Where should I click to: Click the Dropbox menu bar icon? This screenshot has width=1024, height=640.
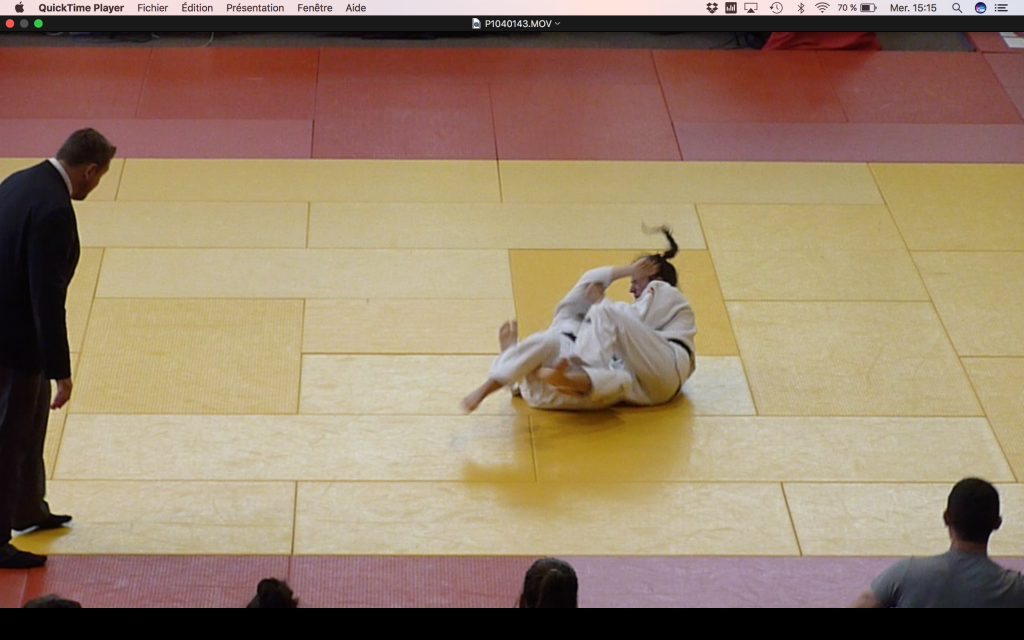pyautogui.click(x=712, y=8)
